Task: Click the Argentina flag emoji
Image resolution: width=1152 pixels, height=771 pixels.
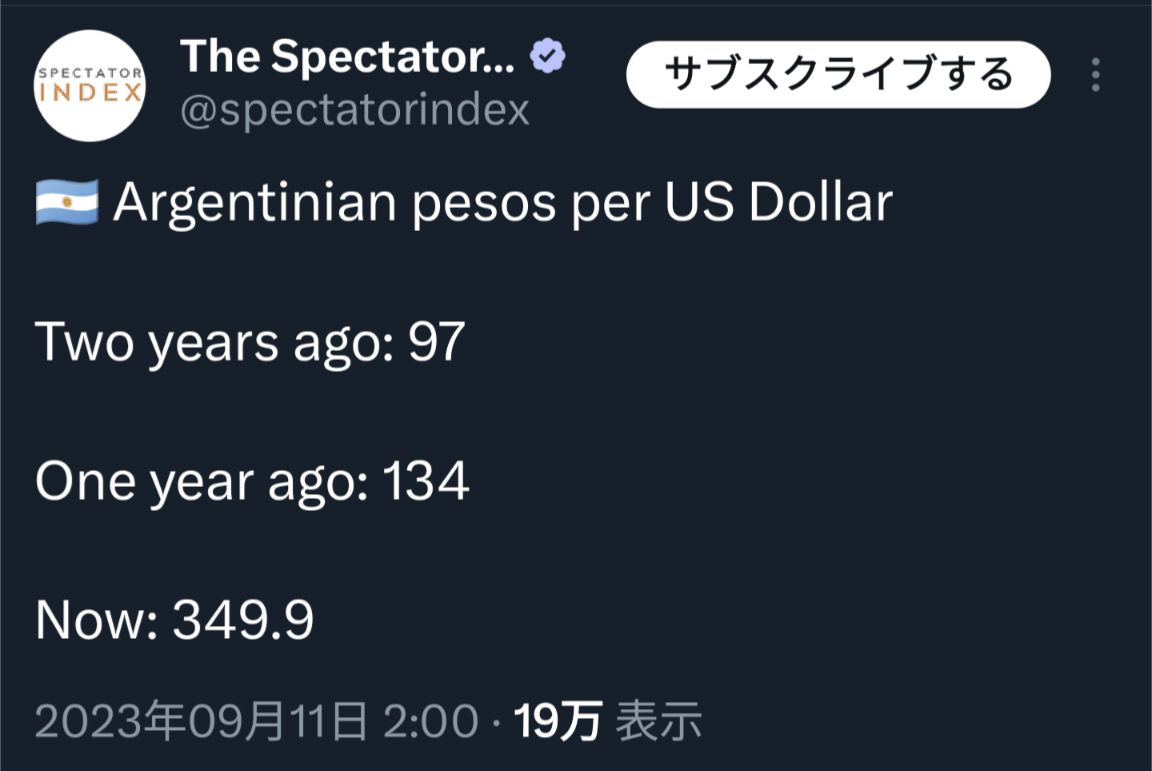Action: 67,203
